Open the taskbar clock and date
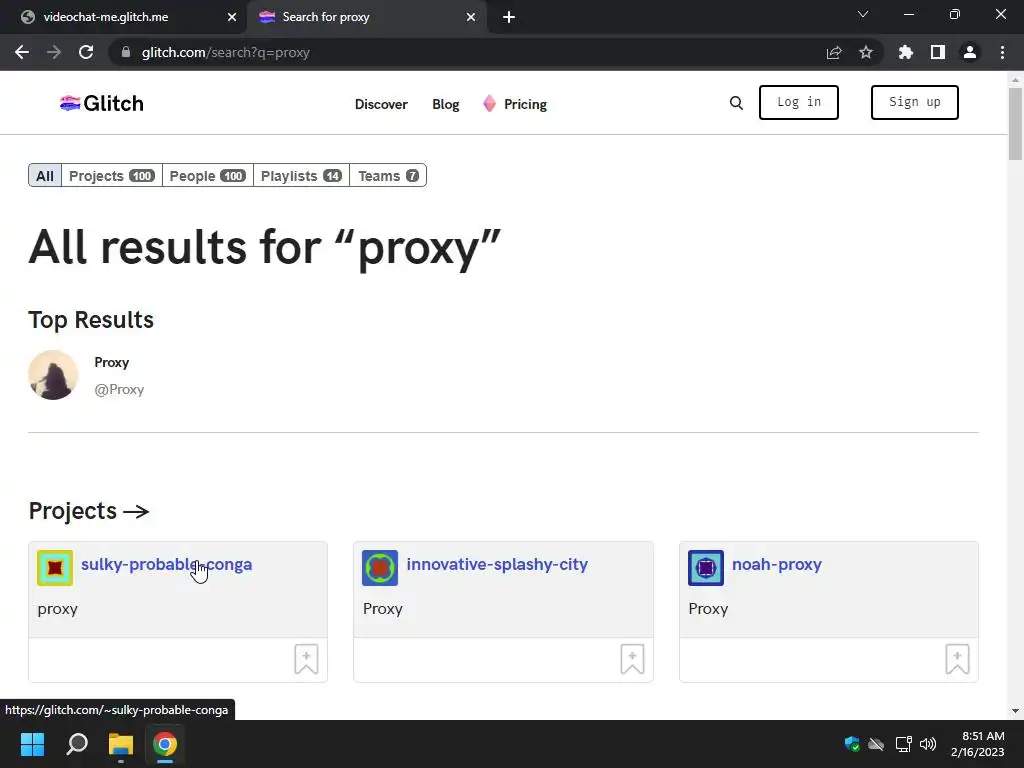Viewport: 1024px width, 768px height. (978, 744)
